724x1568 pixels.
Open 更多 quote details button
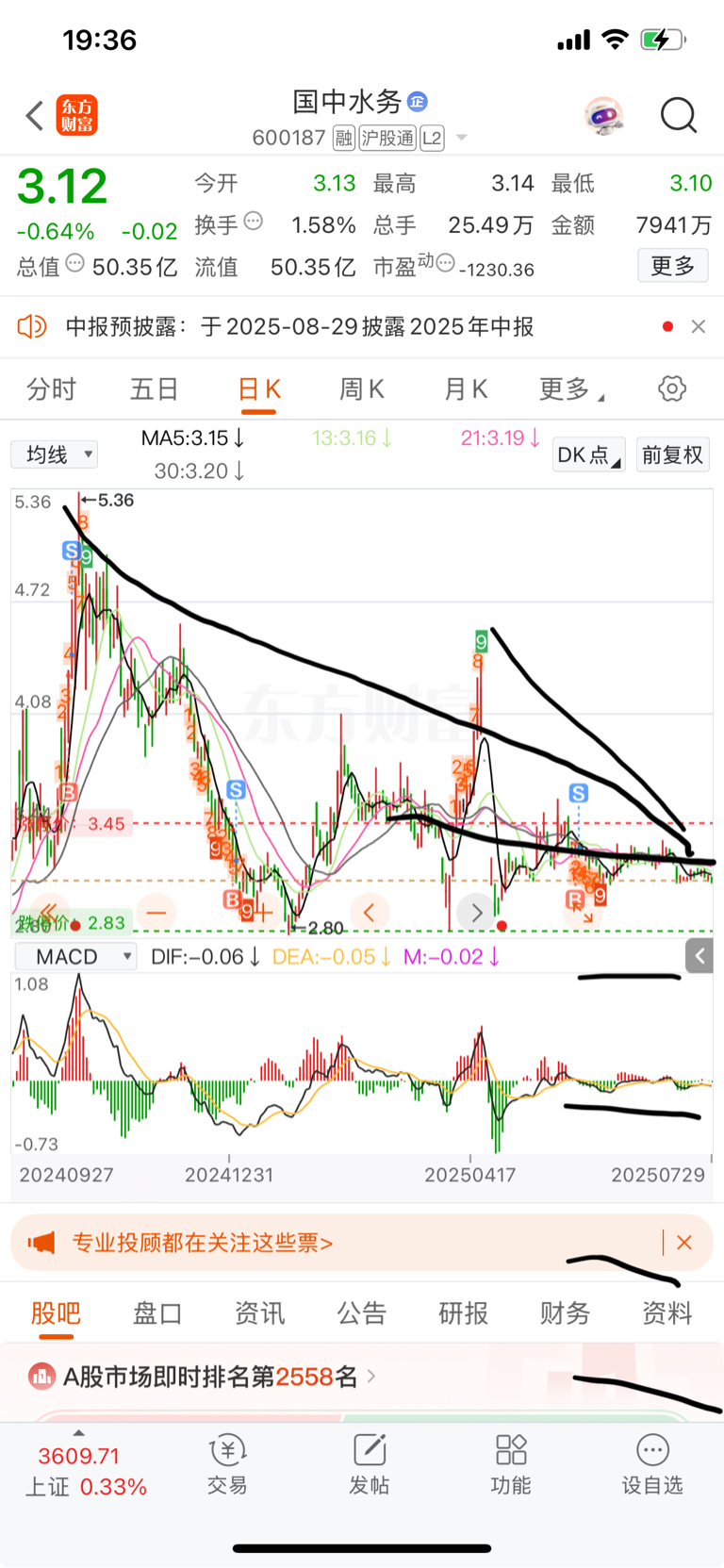pos(673,266)
